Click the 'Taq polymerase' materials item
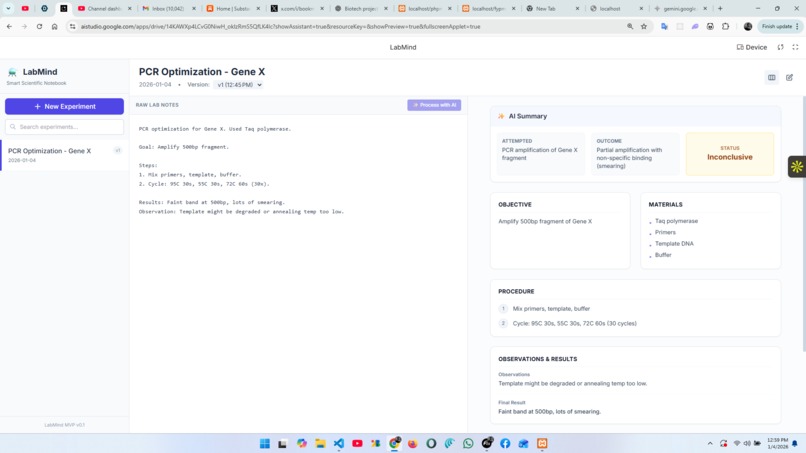The height and width of the screenshot is (453, 806). (x=676, y=221)
